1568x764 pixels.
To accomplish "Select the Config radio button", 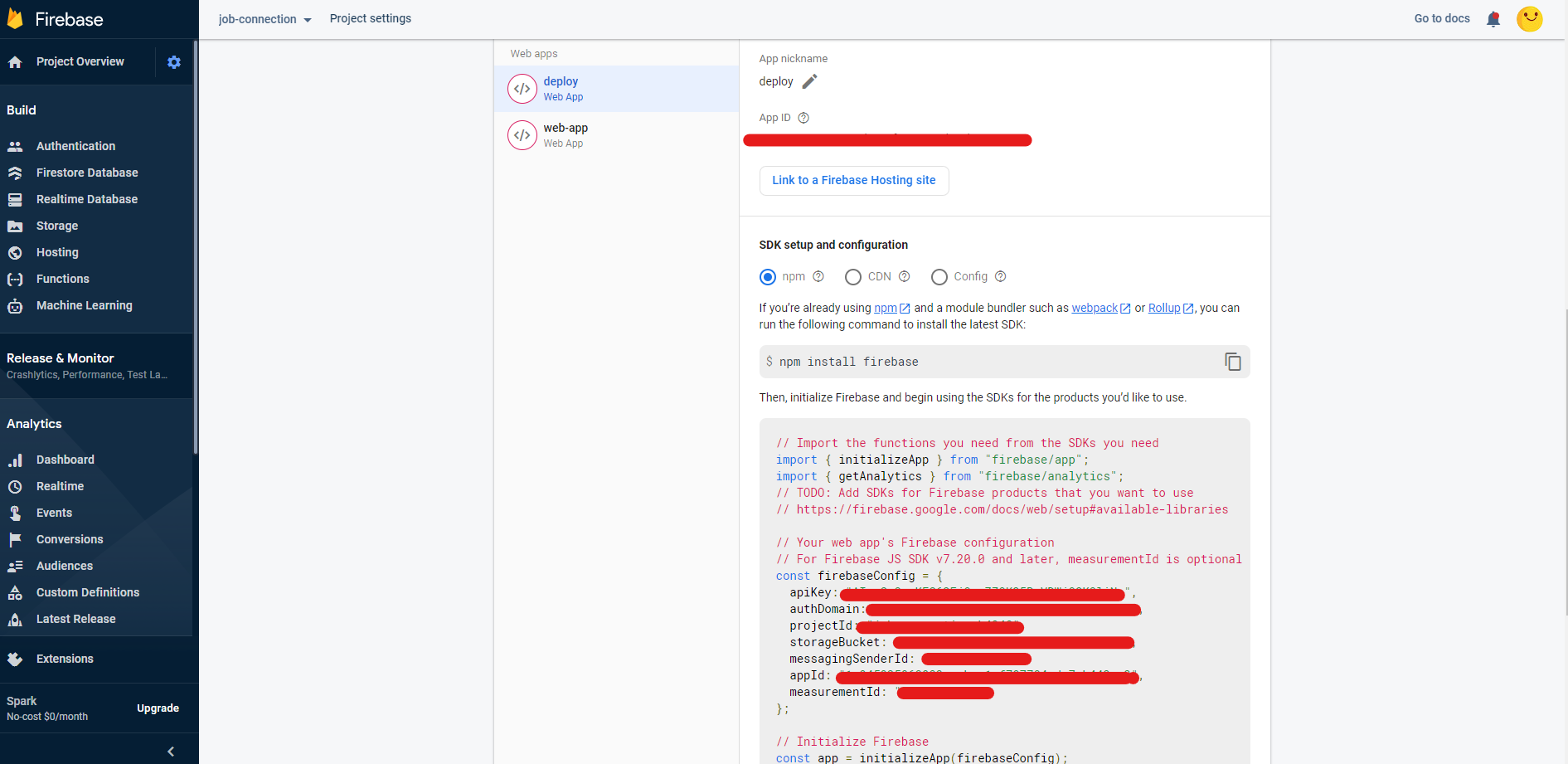I will (939, 277).
